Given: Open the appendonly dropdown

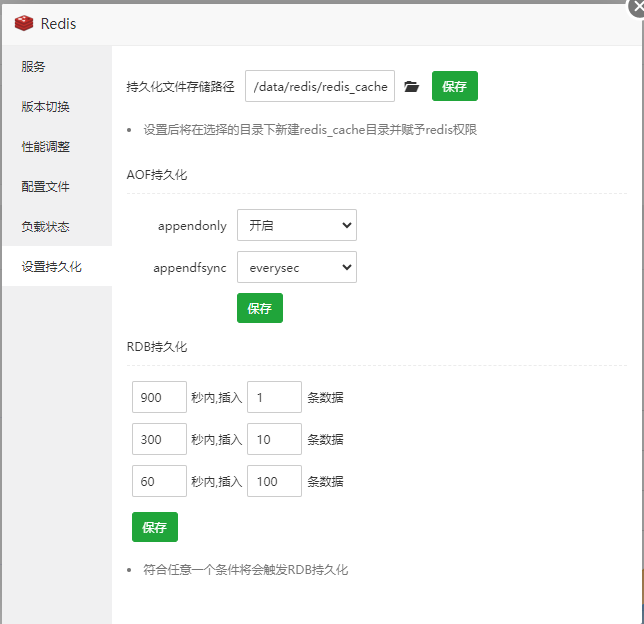Looking at the screenshot, I should (297, 225).
